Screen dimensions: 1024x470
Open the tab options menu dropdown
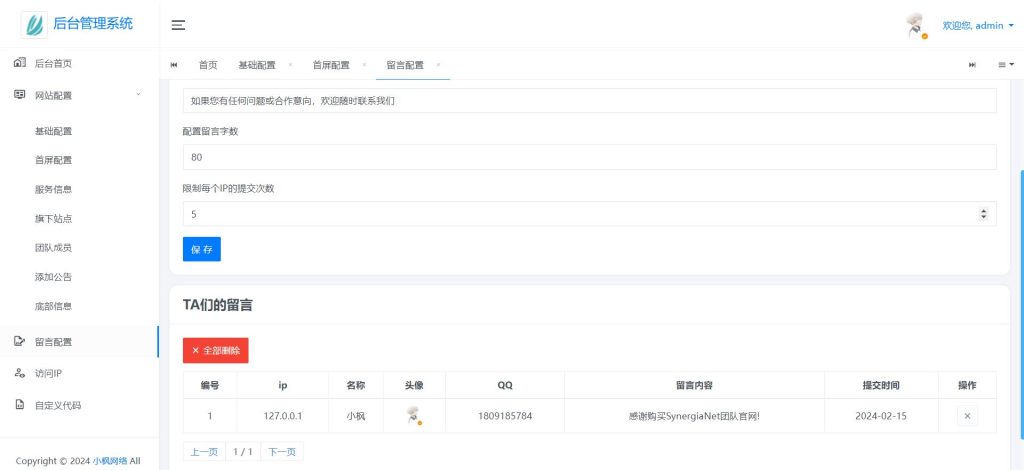[x=1006, y=65]
